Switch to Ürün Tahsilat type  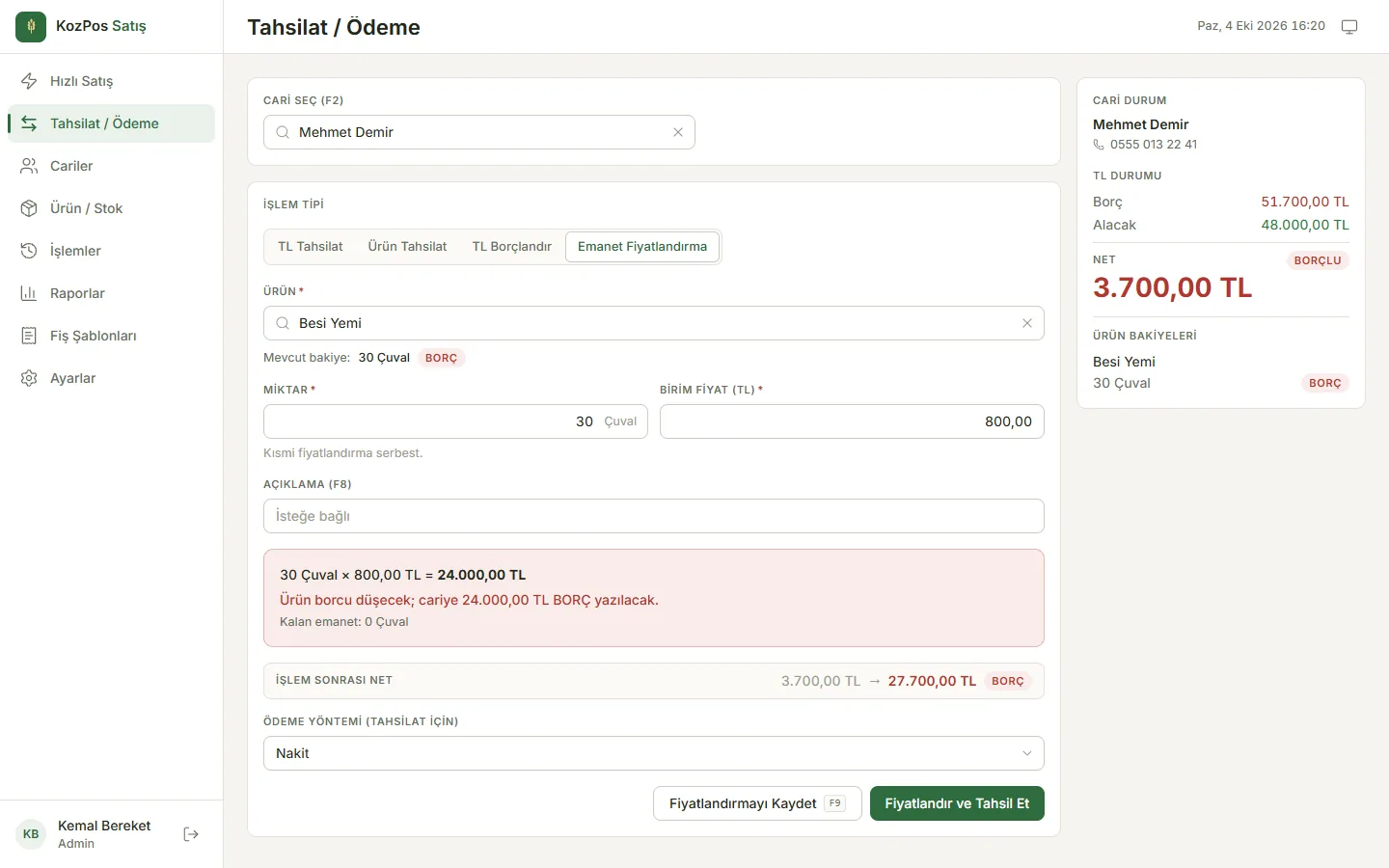pyautogui.click(x=407, y=247)
